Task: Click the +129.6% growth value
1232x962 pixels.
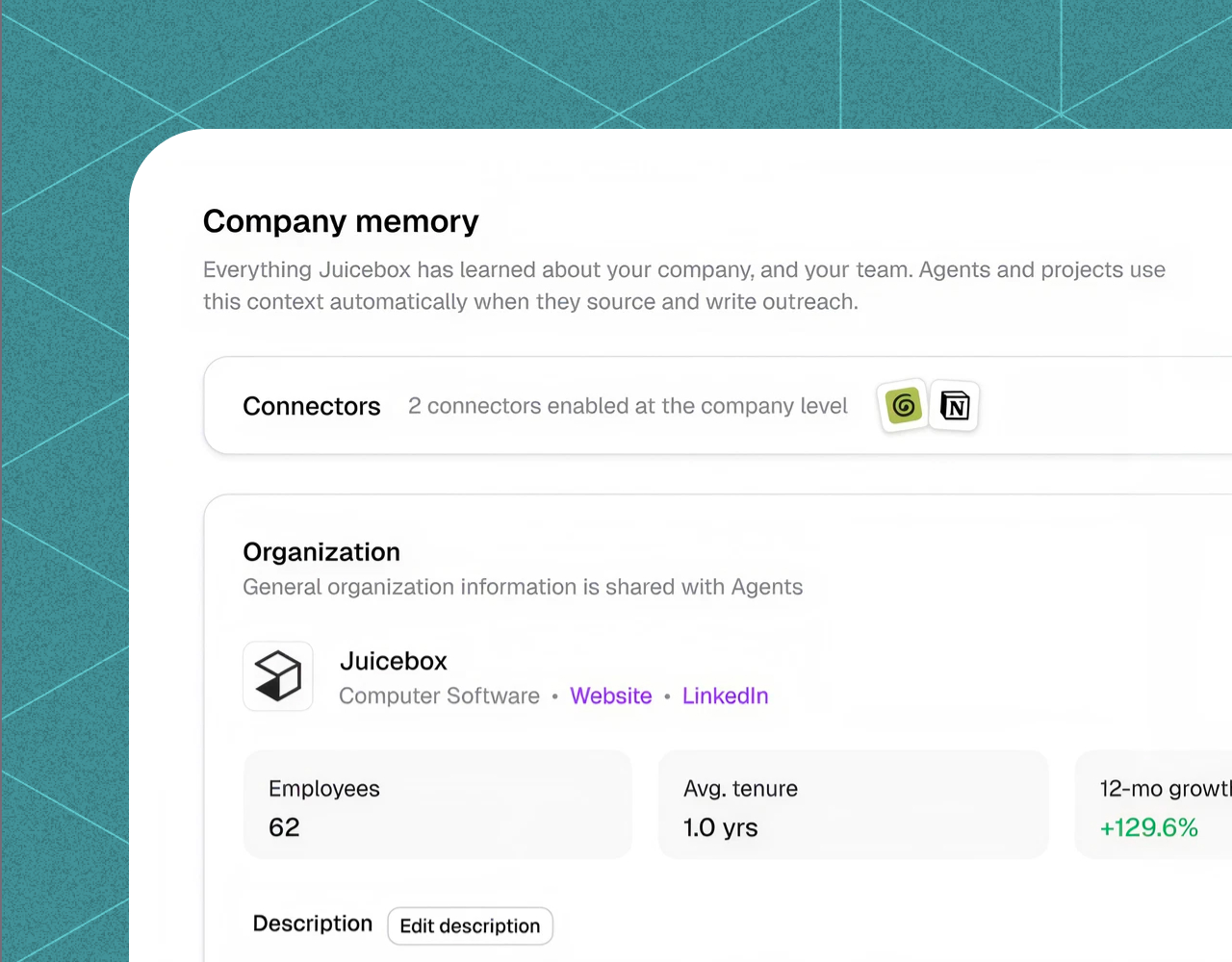Action: [1149, 827]
